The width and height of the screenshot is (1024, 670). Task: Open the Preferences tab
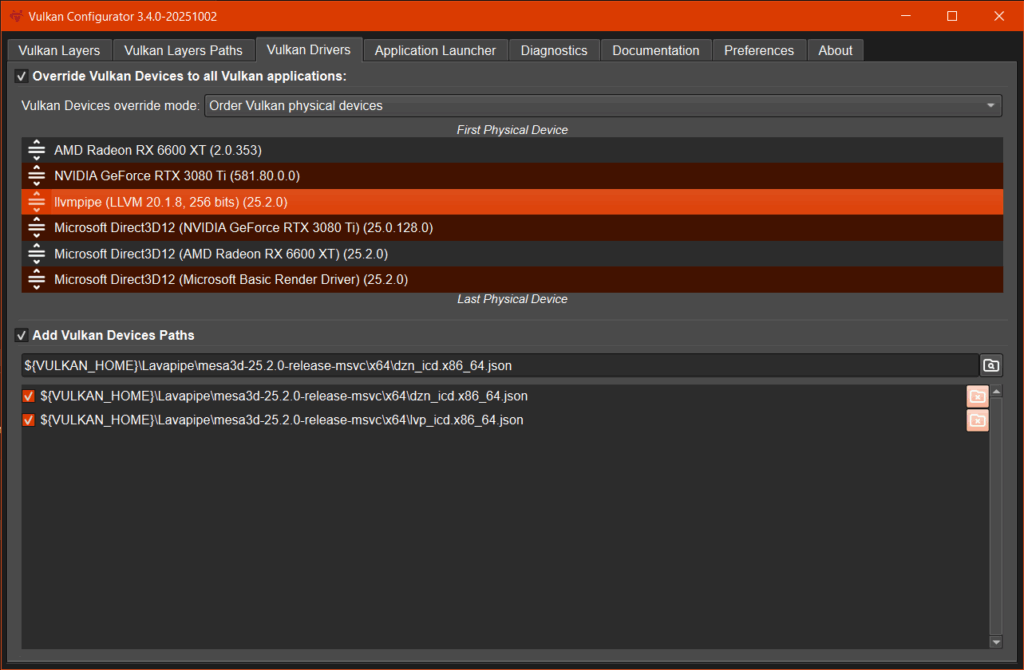[x=759, y=49]
